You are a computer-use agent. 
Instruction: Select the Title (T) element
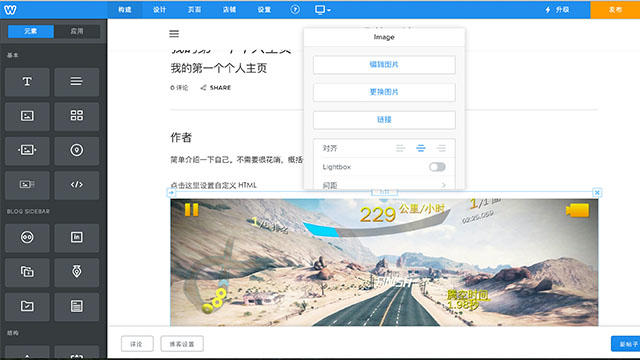27,82
